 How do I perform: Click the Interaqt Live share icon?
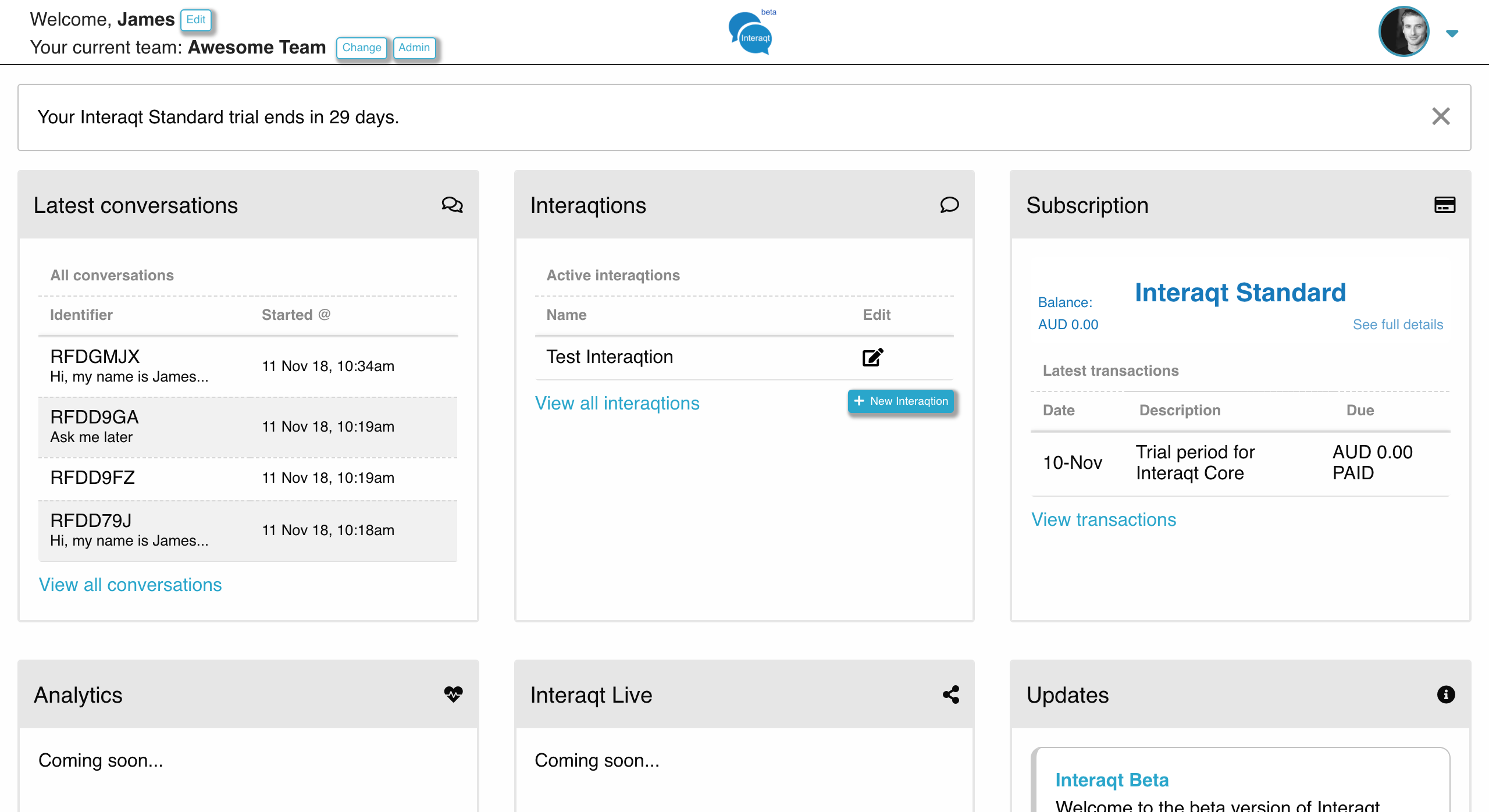[951, 694]
